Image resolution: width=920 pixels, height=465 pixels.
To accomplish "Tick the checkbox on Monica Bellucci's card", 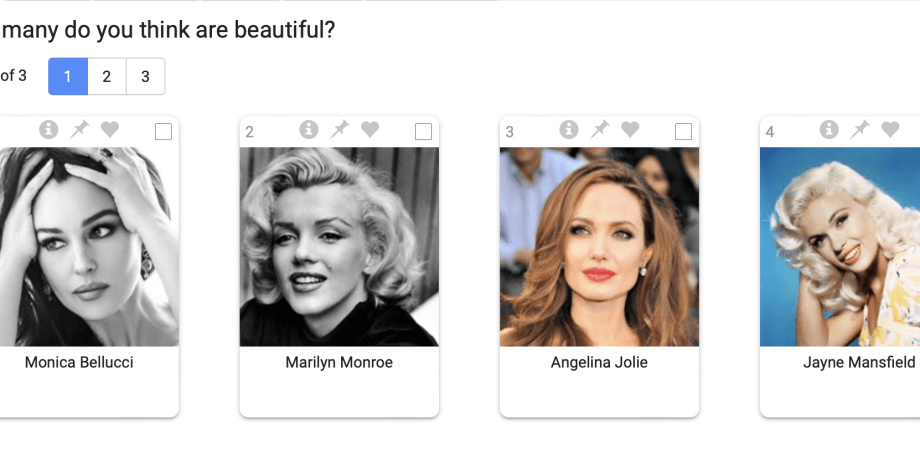I will pos(164,131).
